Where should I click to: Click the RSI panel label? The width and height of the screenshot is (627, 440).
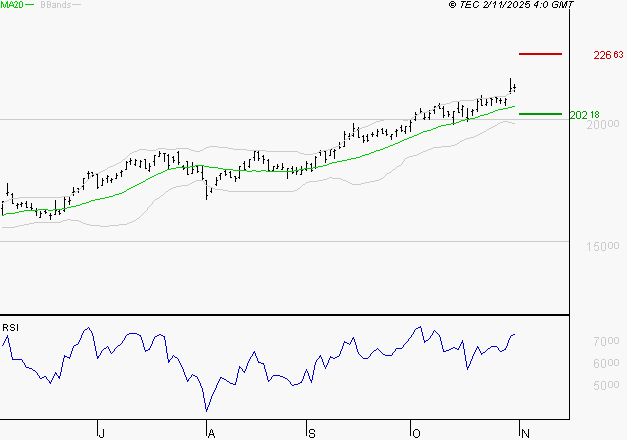[10, 328]
